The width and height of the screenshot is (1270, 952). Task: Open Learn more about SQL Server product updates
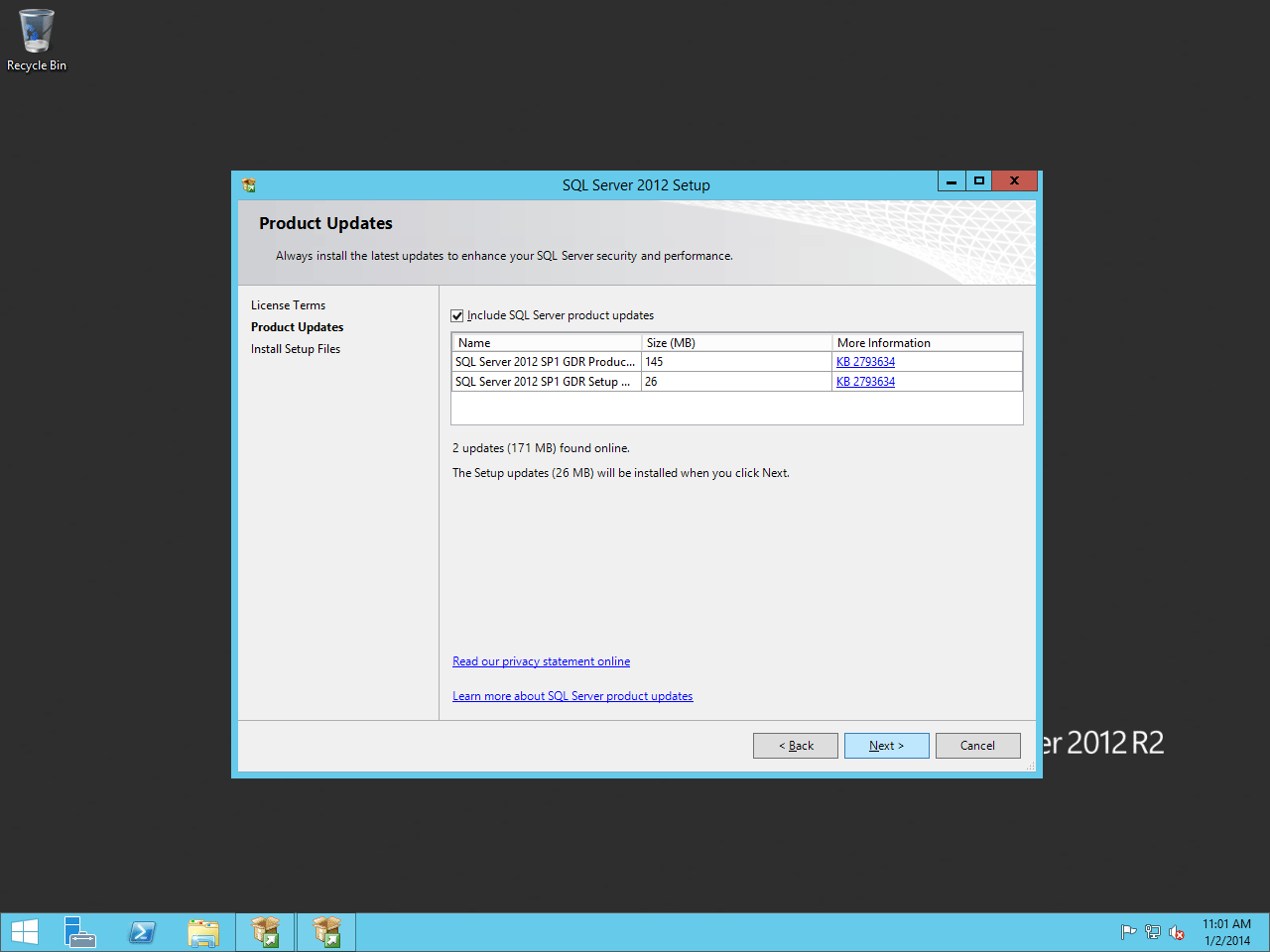pos(572,696)
